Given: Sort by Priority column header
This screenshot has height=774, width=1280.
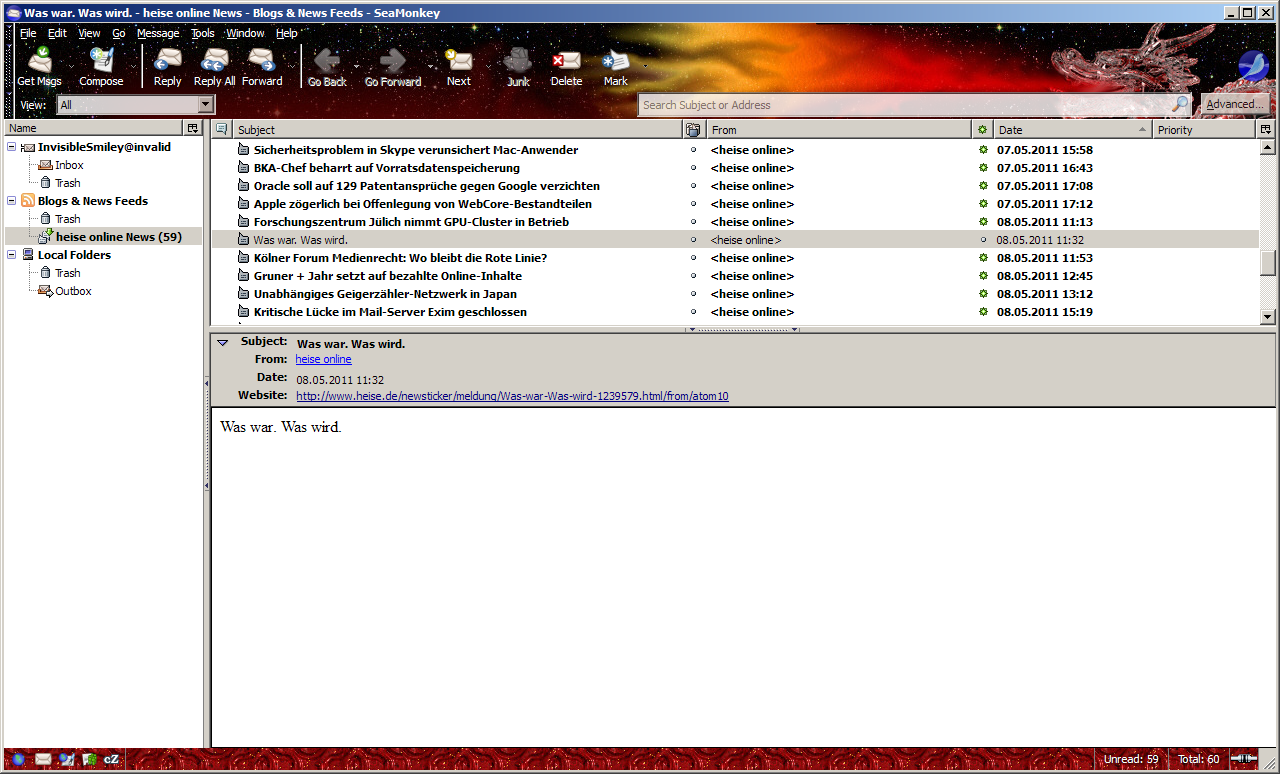Looking at the screenshot, I should [x=1204, y=129].
